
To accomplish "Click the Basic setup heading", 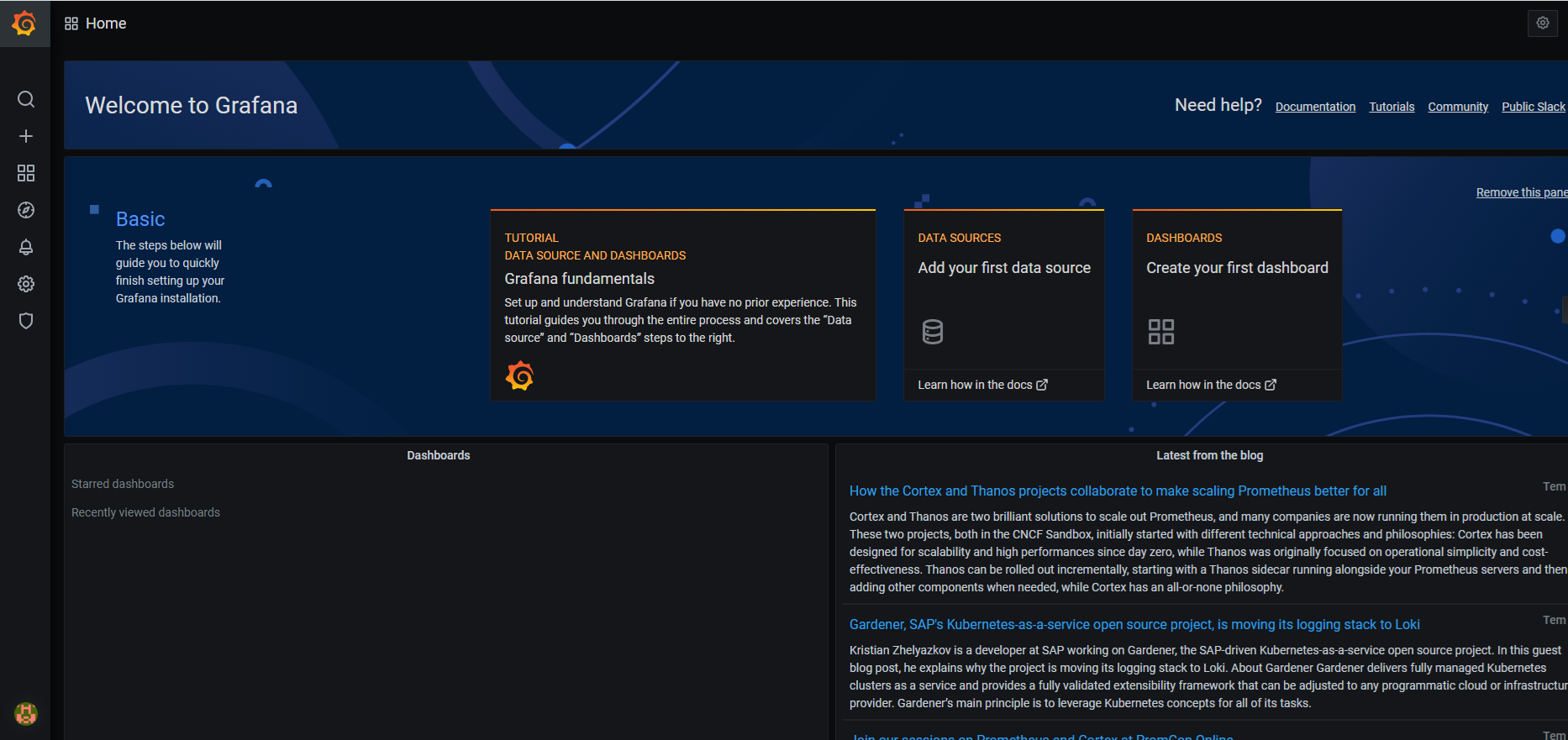I will click(140, 219).
